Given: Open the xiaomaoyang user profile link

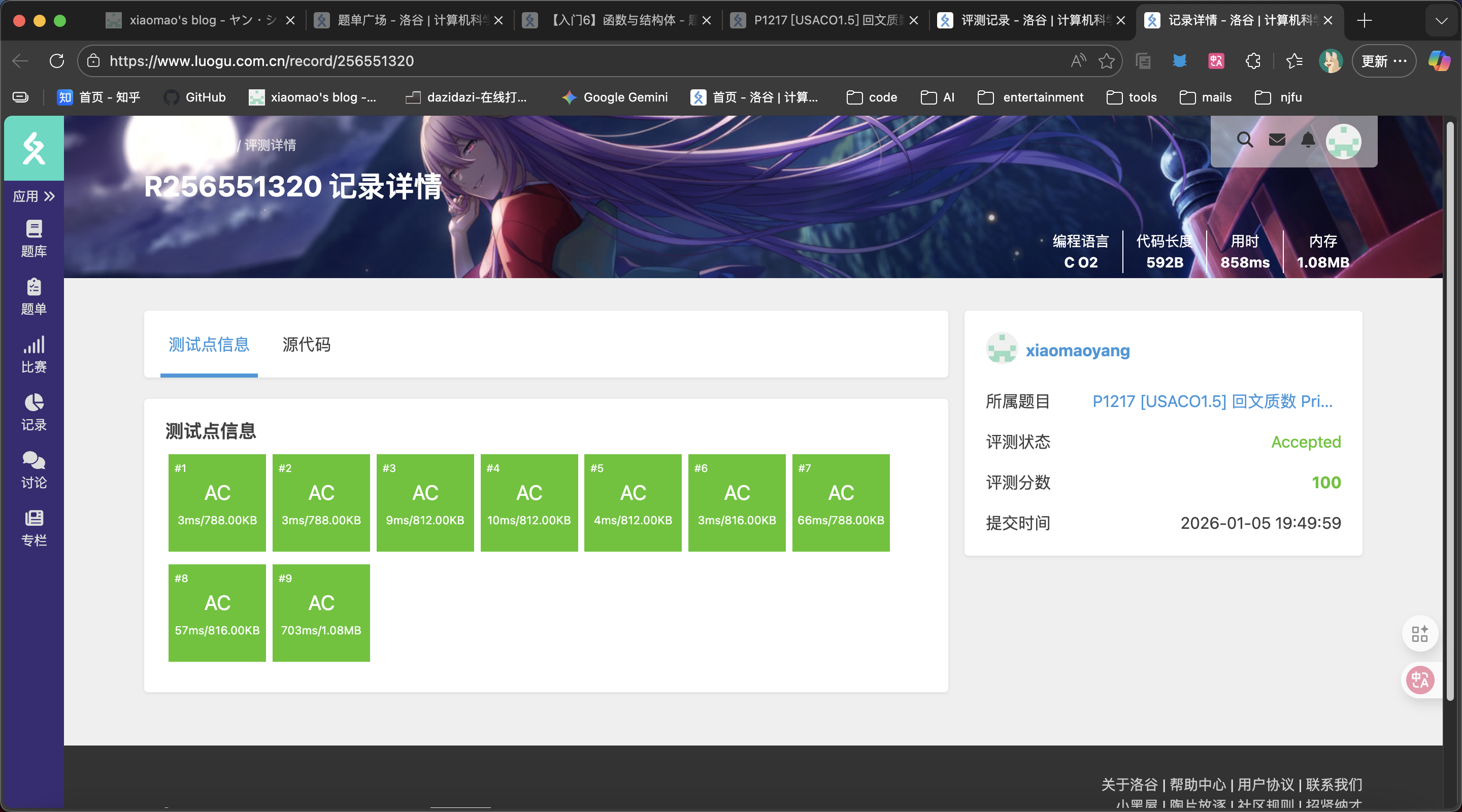Looking at the screenshot, I should pos(1078,351).
